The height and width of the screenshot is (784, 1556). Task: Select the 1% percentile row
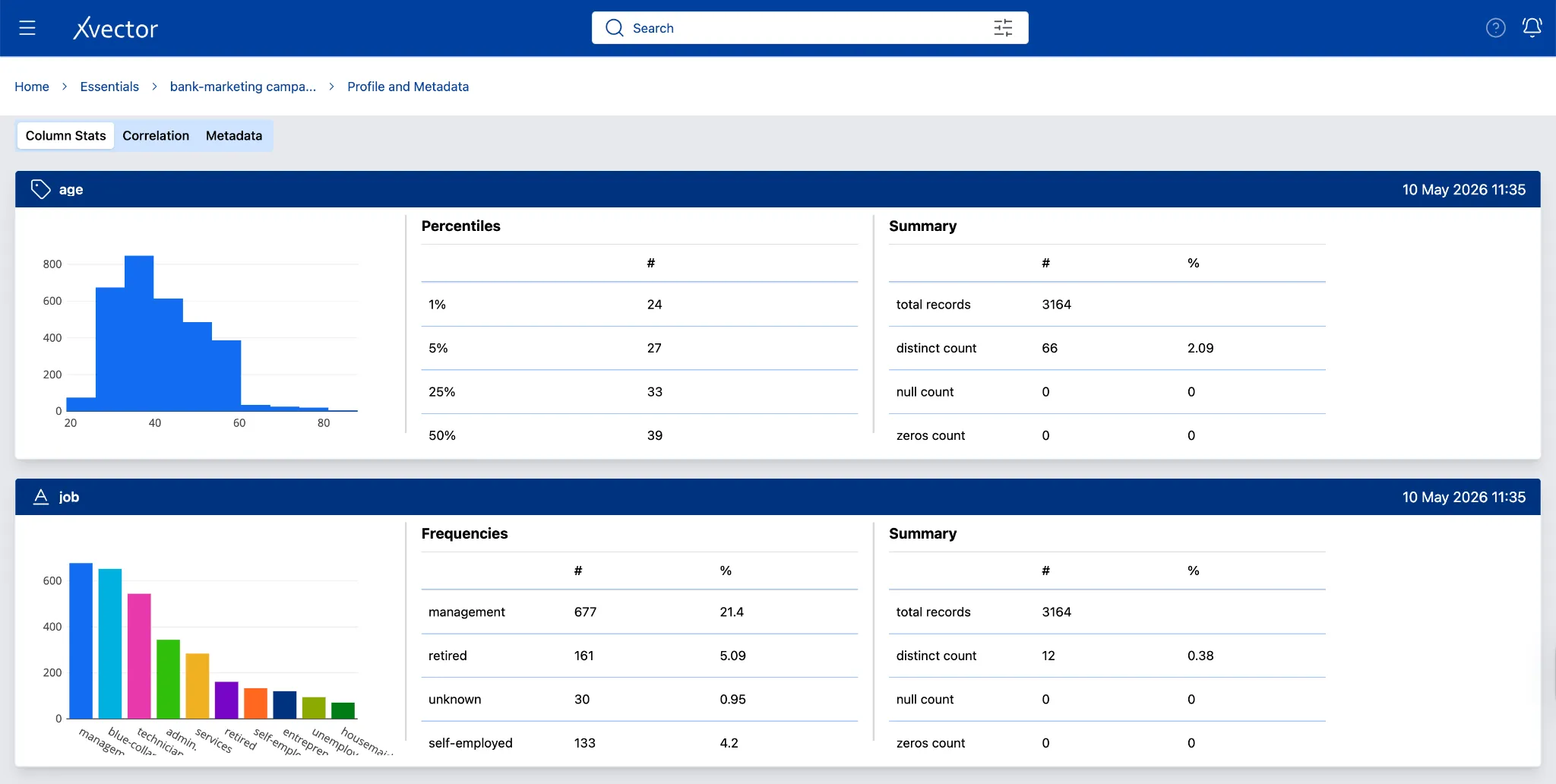tap(640, 305)
